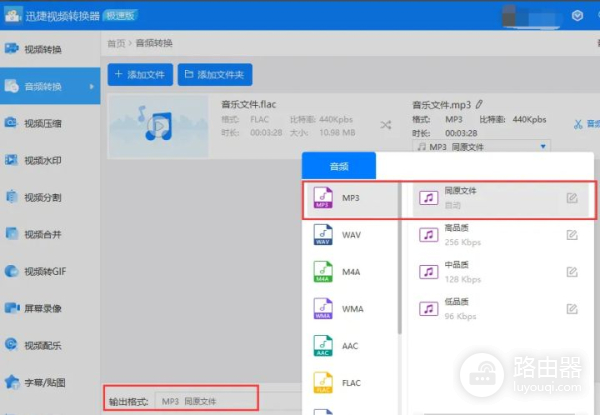Click the 音乐文件.flac source filename
The width and height of the screenshot is (600, 415).
249,104
